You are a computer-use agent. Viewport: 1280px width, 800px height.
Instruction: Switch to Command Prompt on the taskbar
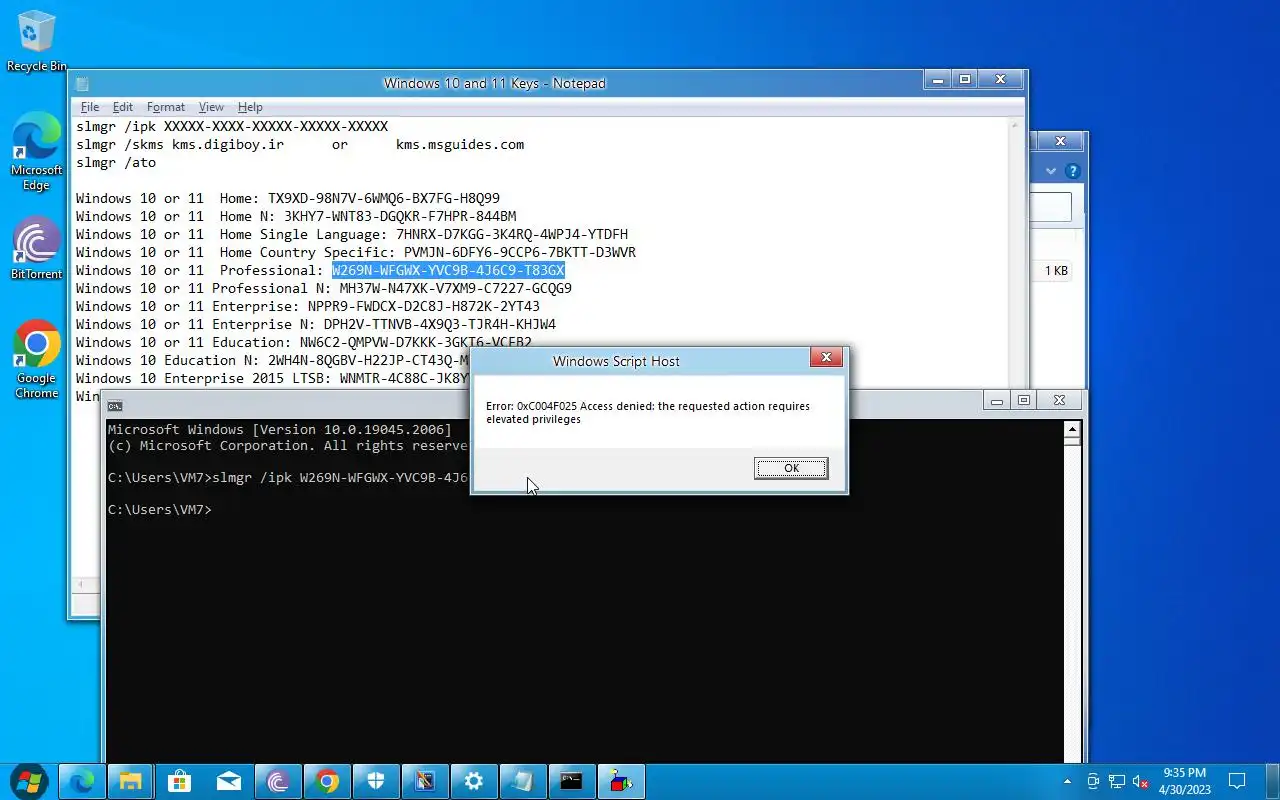(x=572, y=781)
